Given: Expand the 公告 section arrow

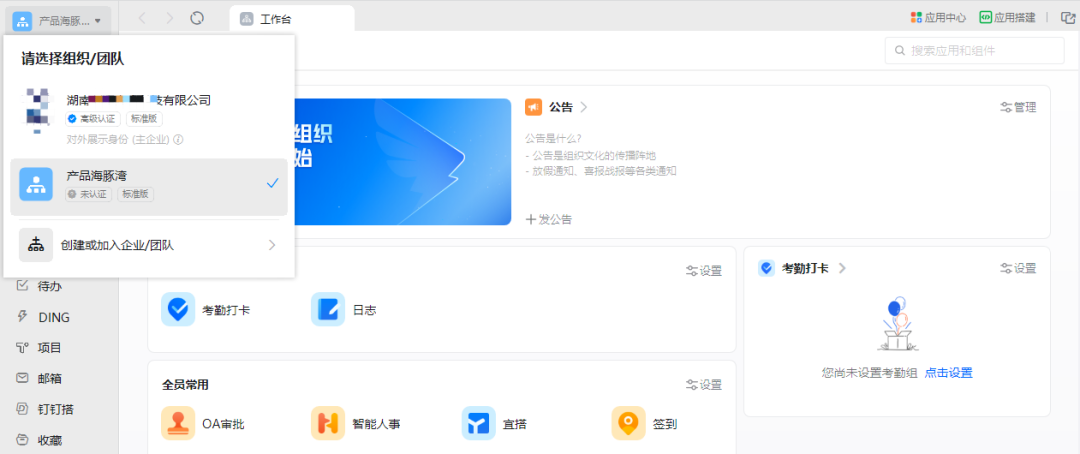Looking at the screenshot, I should tap(583, 107).
